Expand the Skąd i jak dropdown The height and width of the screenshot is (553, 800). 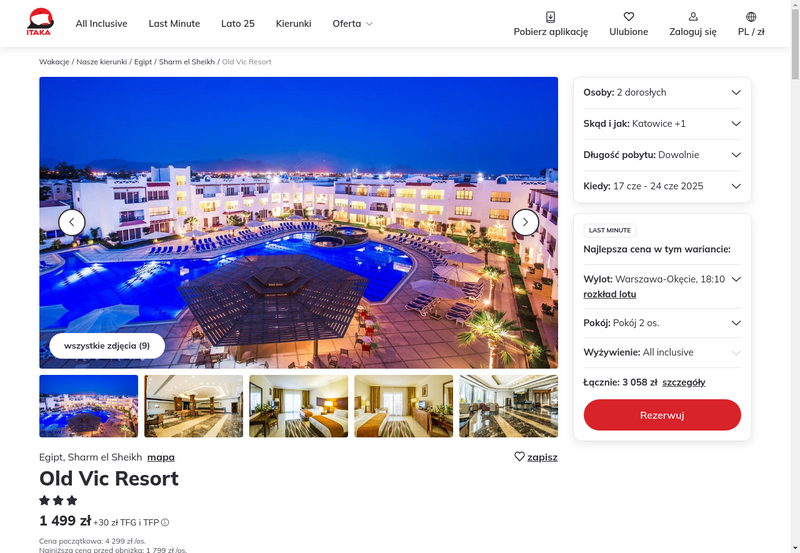(662, 123)
